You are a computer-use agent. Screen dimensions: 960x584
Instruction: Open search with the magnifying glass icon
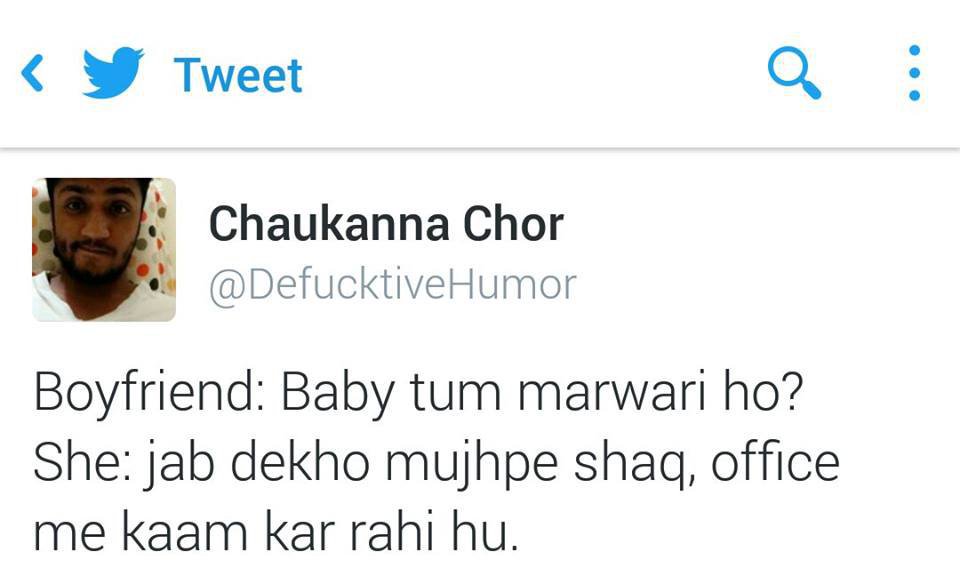794,73
